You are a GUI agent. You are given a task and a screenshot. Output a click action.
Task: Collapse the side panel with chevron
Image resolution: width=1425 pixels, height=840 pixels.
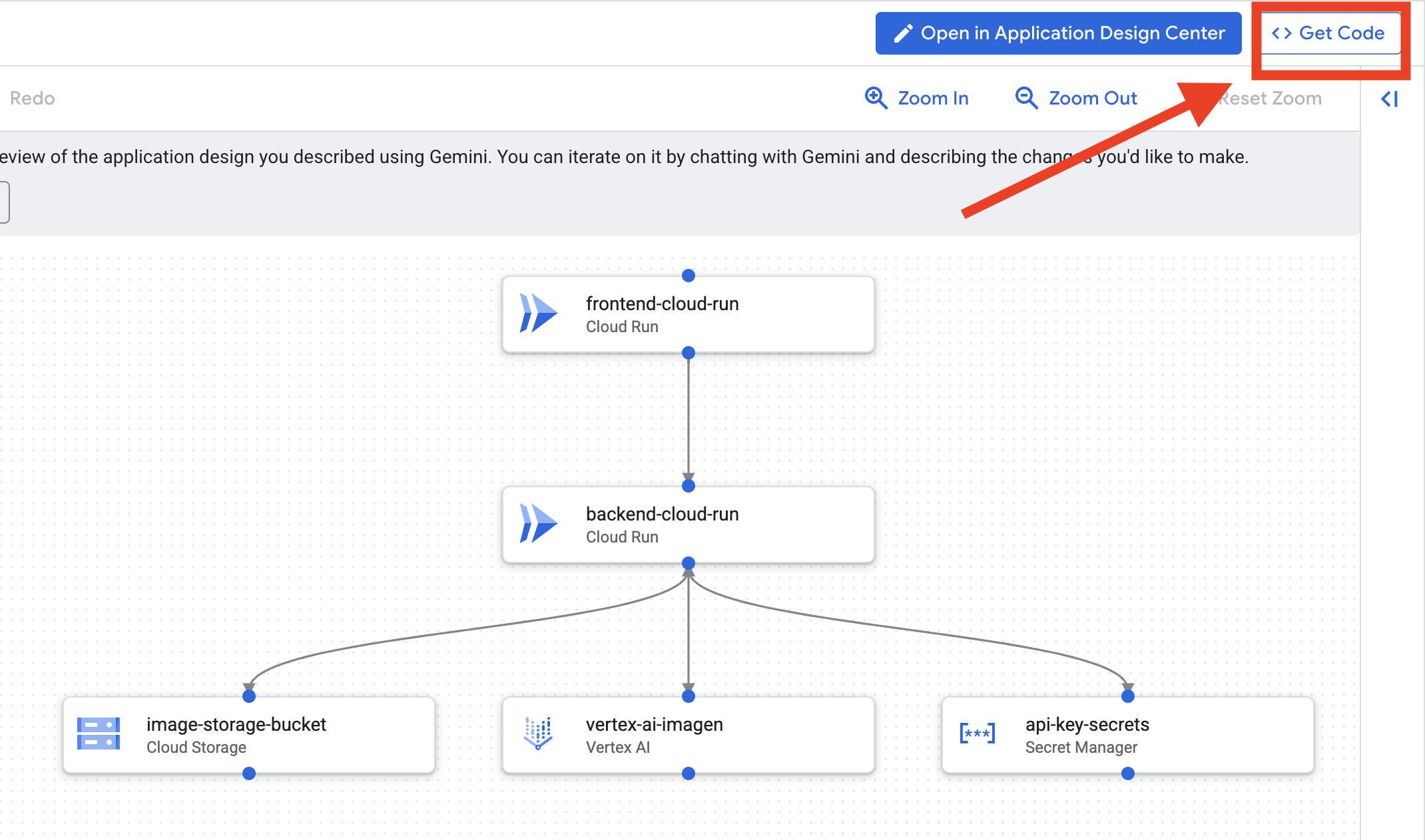point(1389,99)
